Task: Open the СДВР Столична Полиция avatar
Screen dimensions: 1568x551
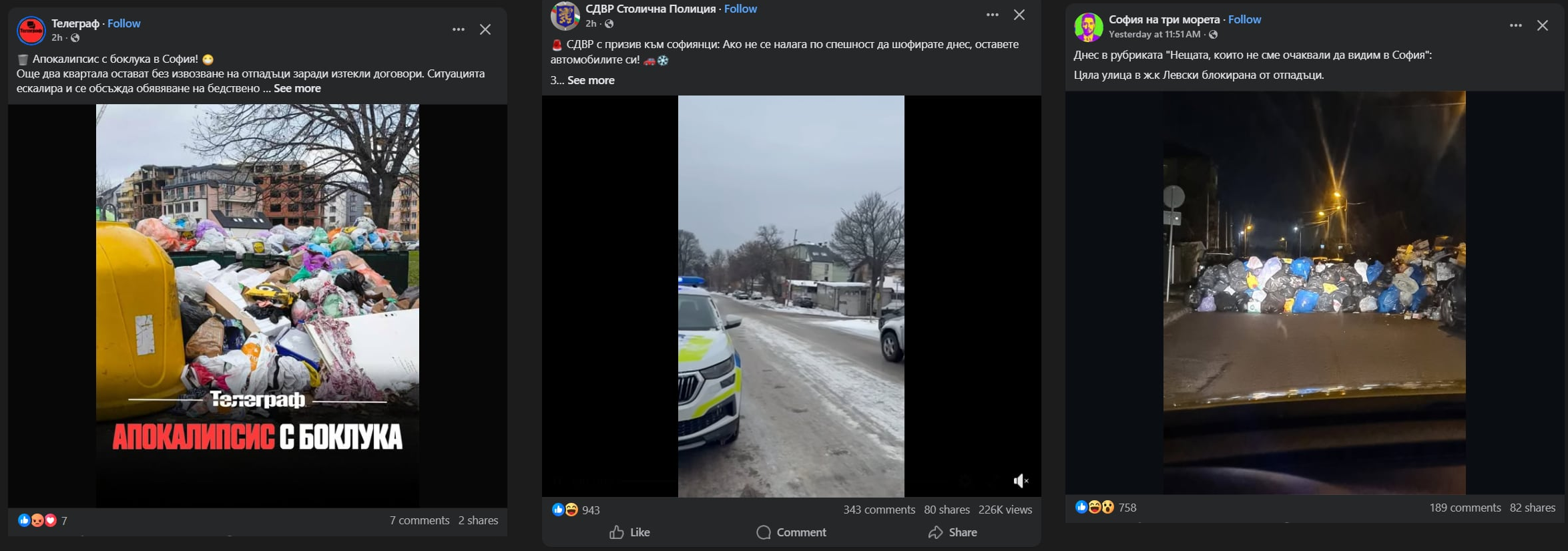Action: [565, 15]
